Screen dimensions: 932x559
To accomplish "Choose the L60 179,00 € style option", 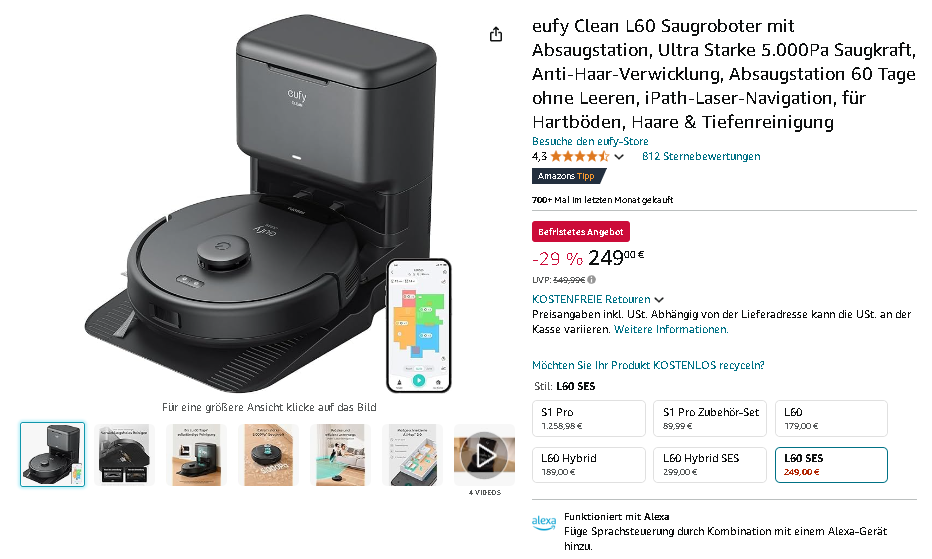I will [x=831, y=419].
